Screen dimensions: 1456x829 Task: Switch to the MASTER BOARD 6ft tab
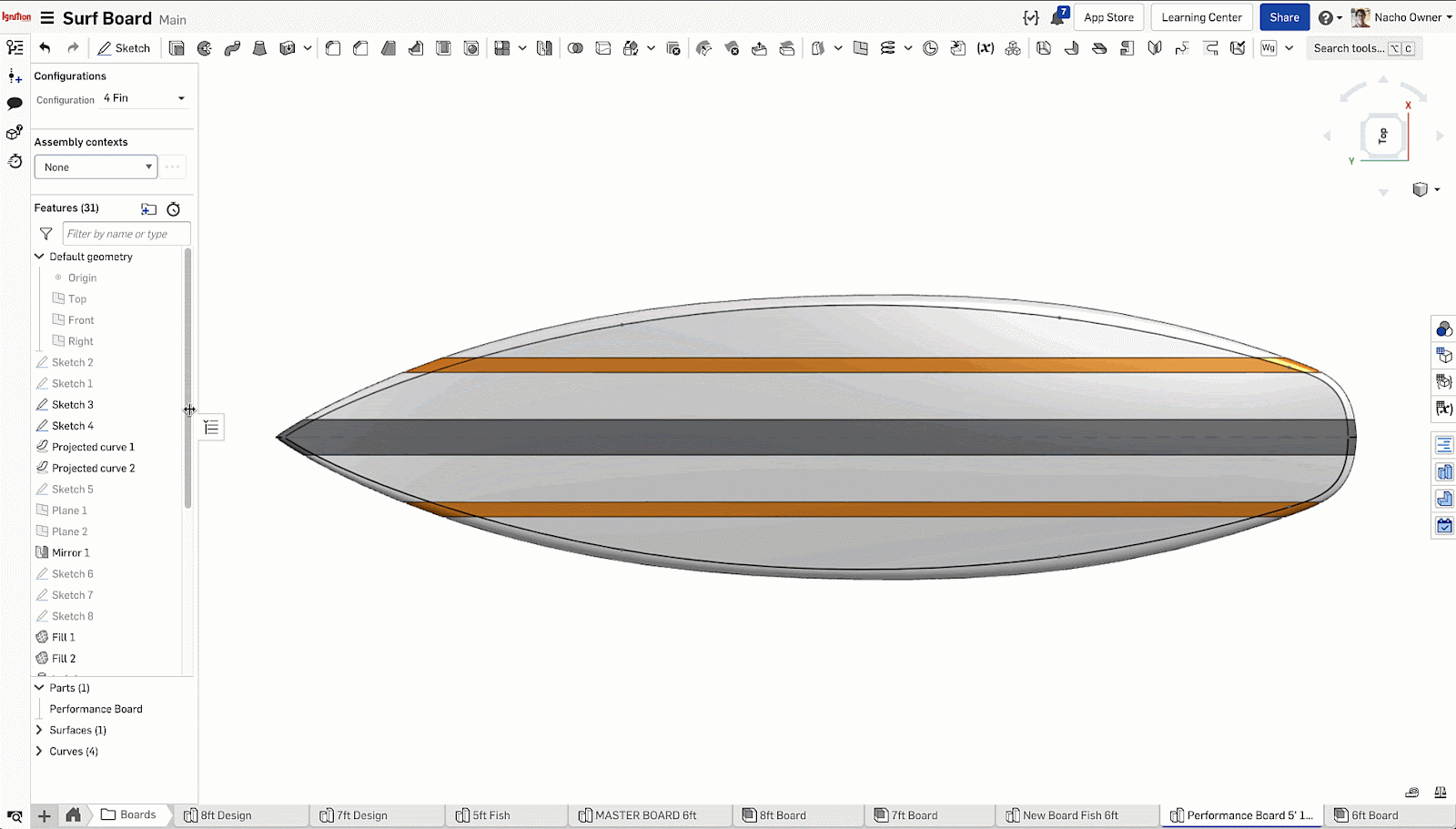click(x=645, y=815)
